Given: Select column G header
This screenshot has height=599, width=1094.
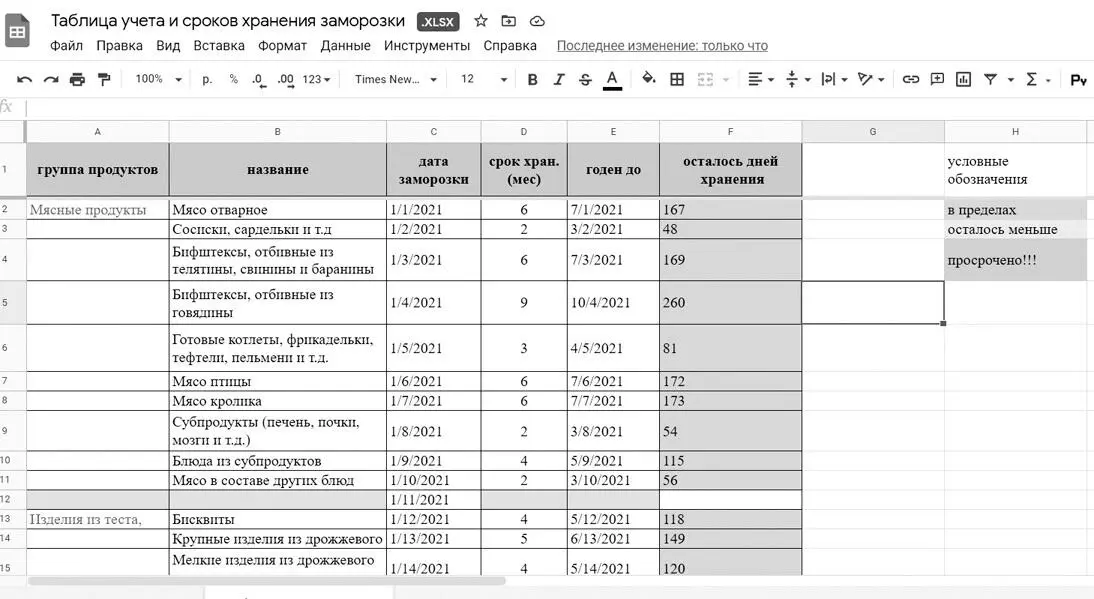Looking at the screenshot, I should (x=873, y=131).
